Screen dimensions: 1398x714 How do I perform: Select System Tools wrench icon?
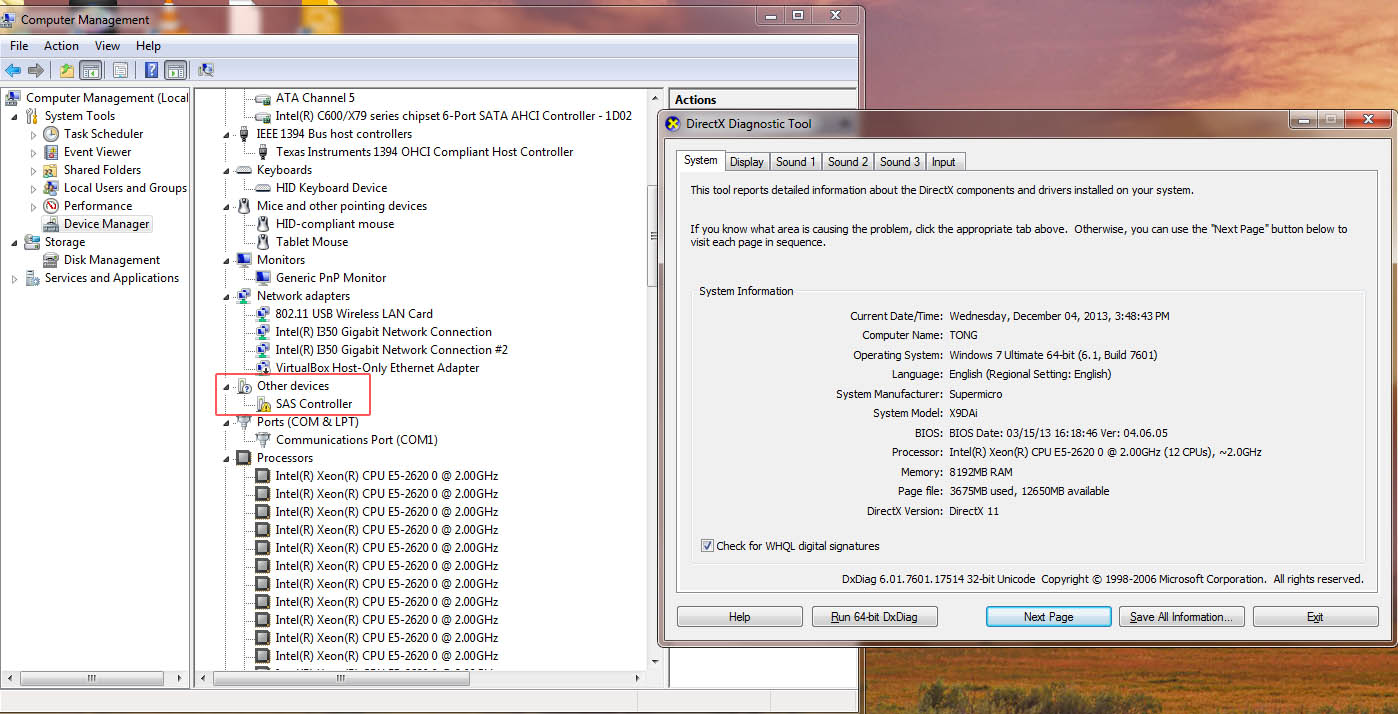(x=32, y=116)
